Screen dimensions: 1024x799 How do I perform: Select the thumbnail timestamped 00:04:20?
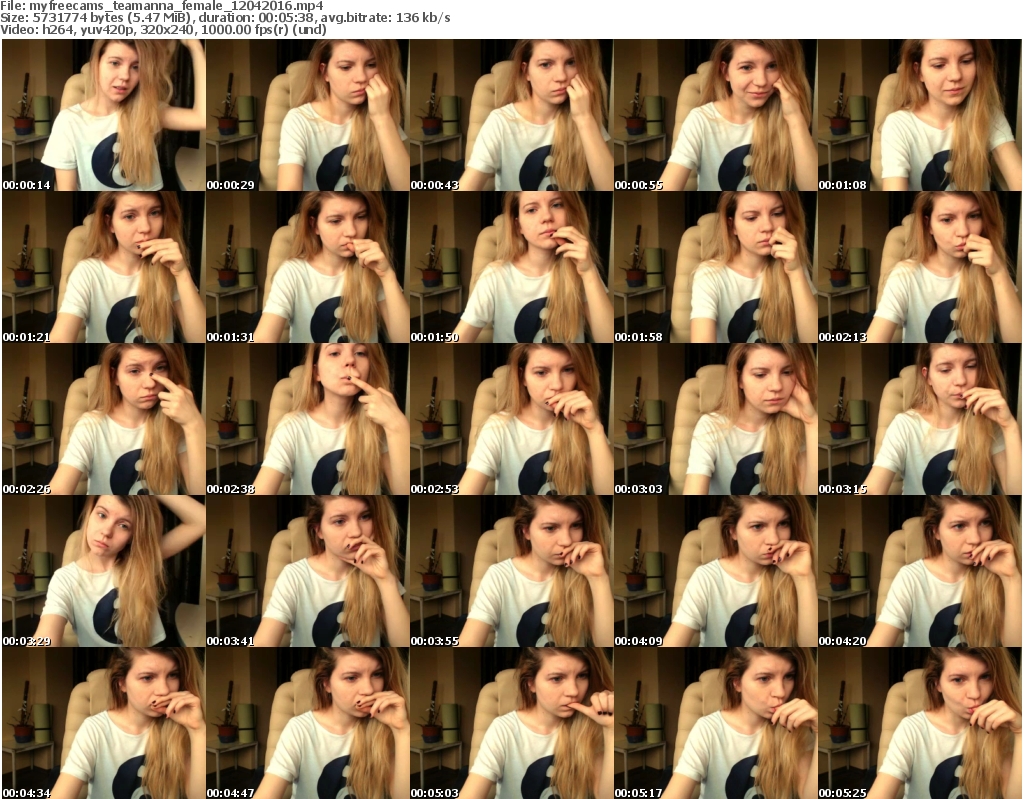pyautogui.click(x=920, y=572)
